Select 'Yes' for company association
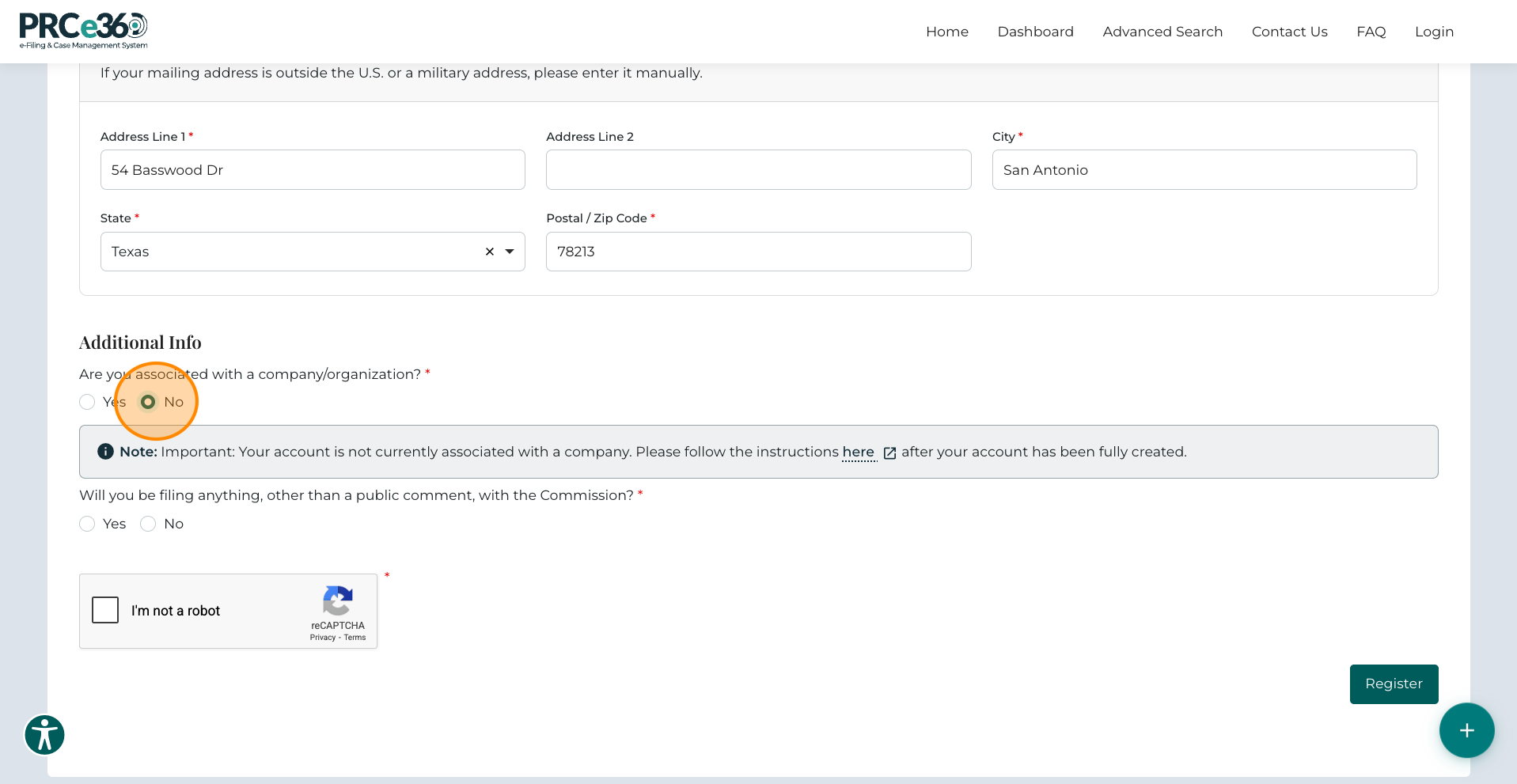 [87, 402]
